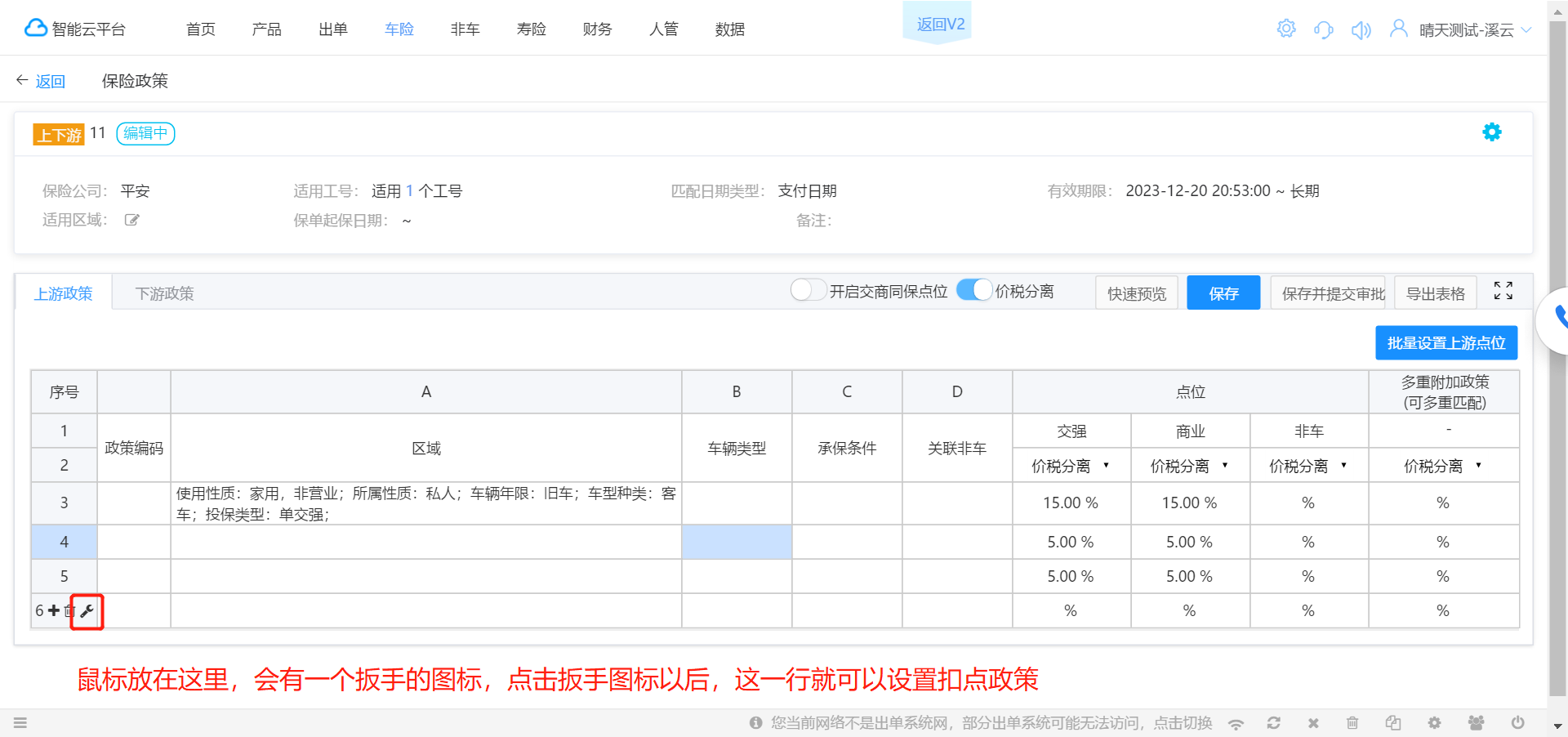Edit 适用区域 with the pencil icon

[131, 220]
